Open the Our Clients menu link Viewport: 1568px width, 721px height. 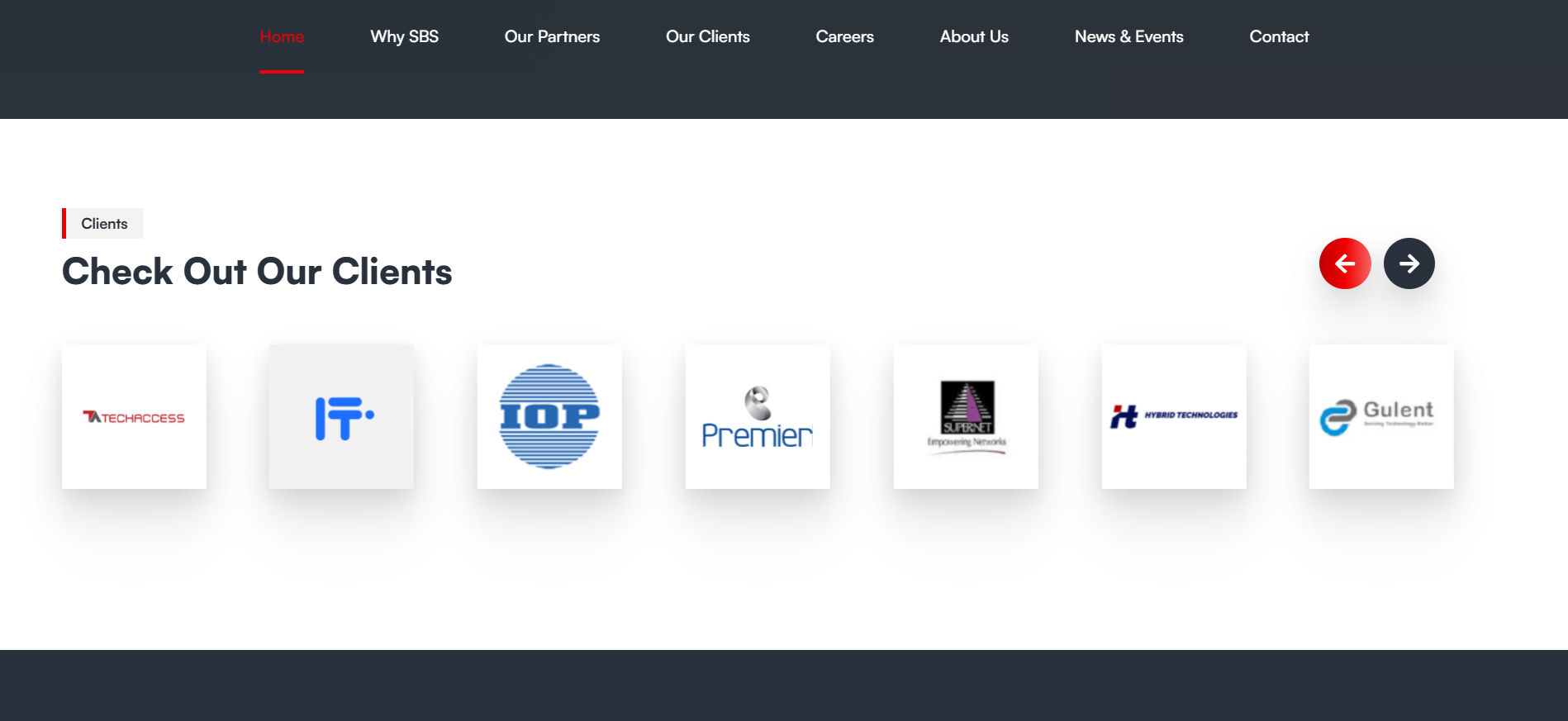[x=707, y=36]
